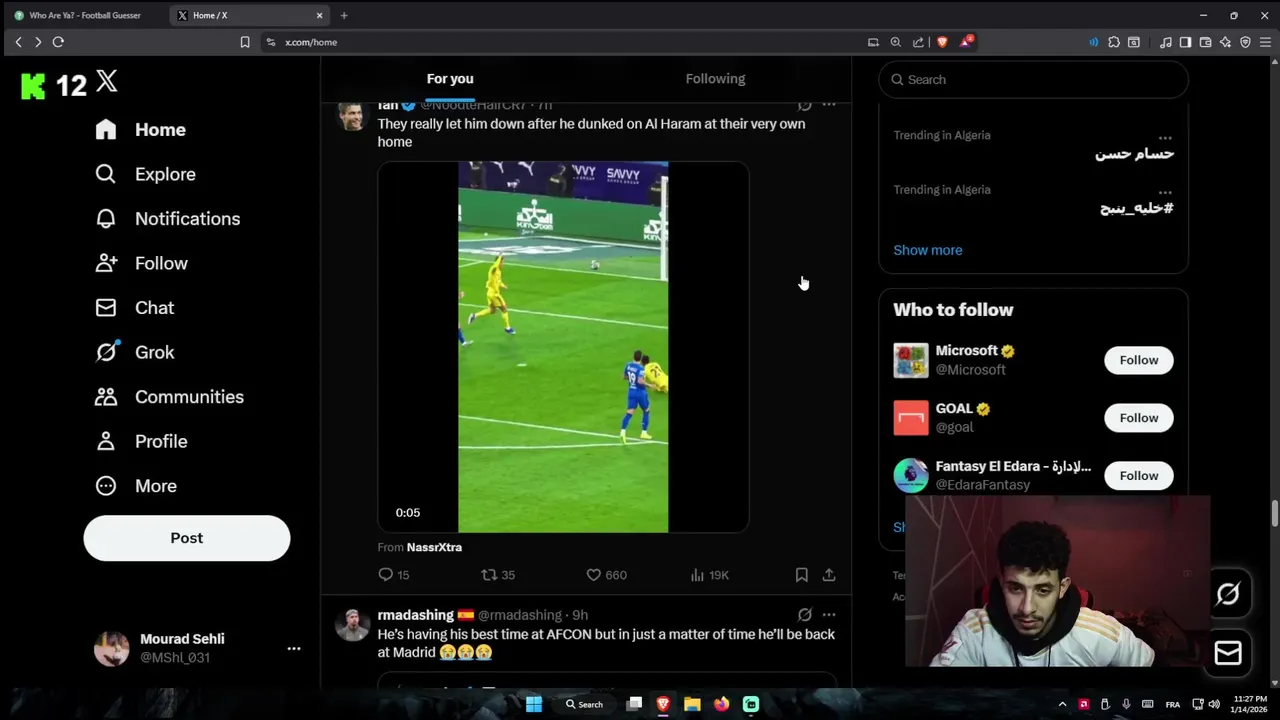Screen dimensions: 1280x720
Task: Open the Explore page
Action: click(x=146, y=174)
